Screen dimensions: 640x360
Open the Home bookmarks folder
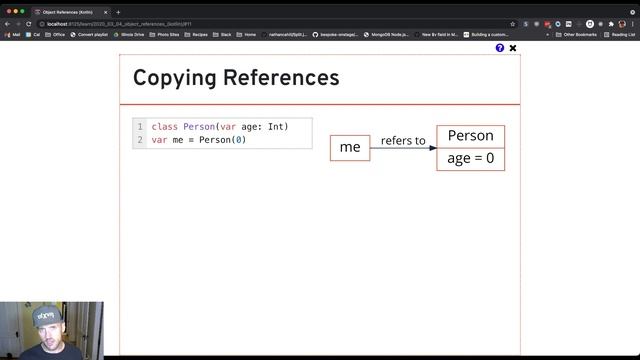247,35
